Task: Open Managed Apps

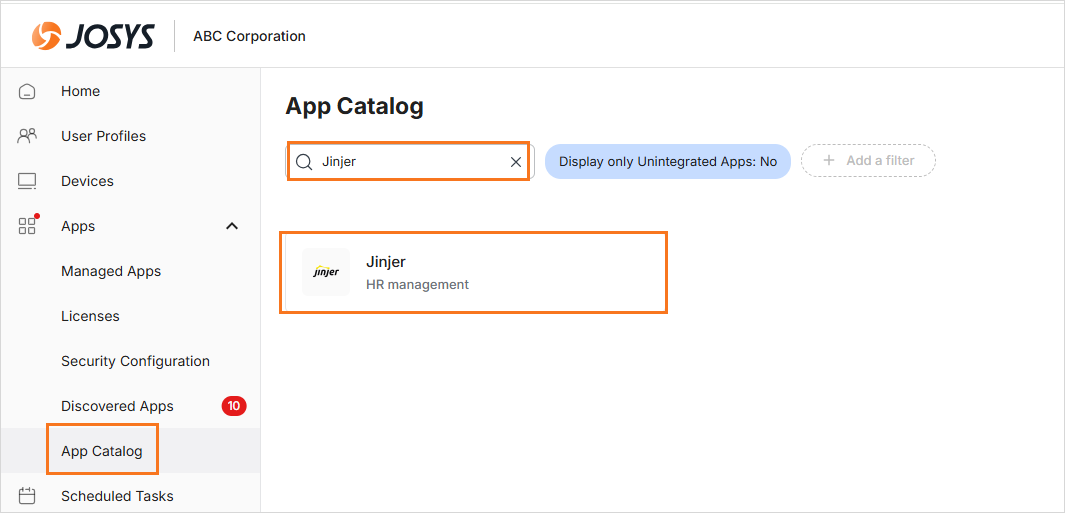Action: 111,271
